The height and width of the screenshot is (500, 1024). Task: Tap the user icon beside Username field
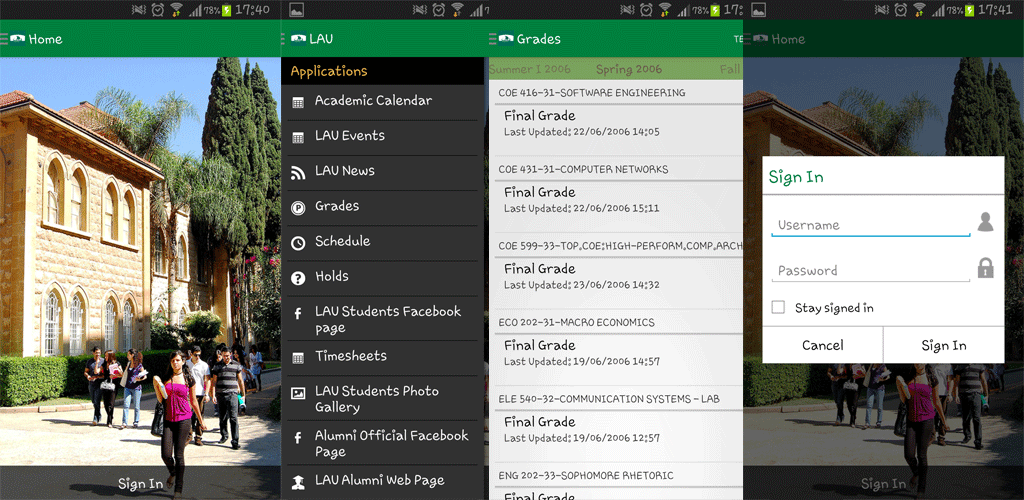click(x=985, y=222)
